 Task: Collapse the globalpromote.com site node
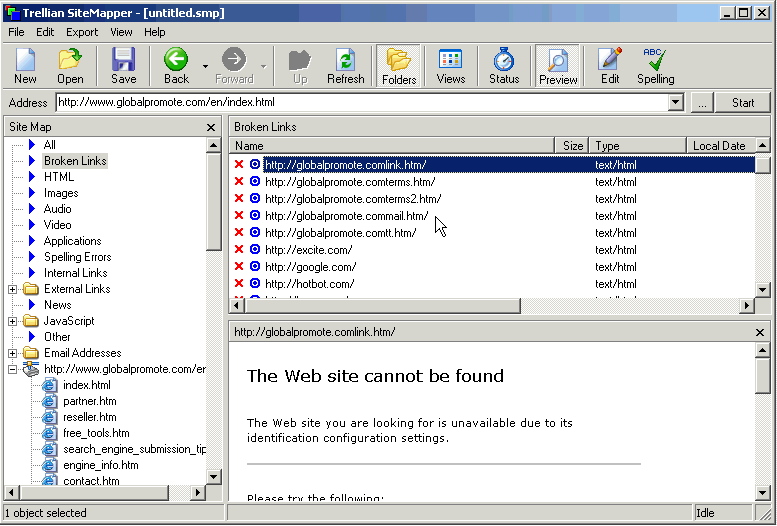click(x=12, y=369)
